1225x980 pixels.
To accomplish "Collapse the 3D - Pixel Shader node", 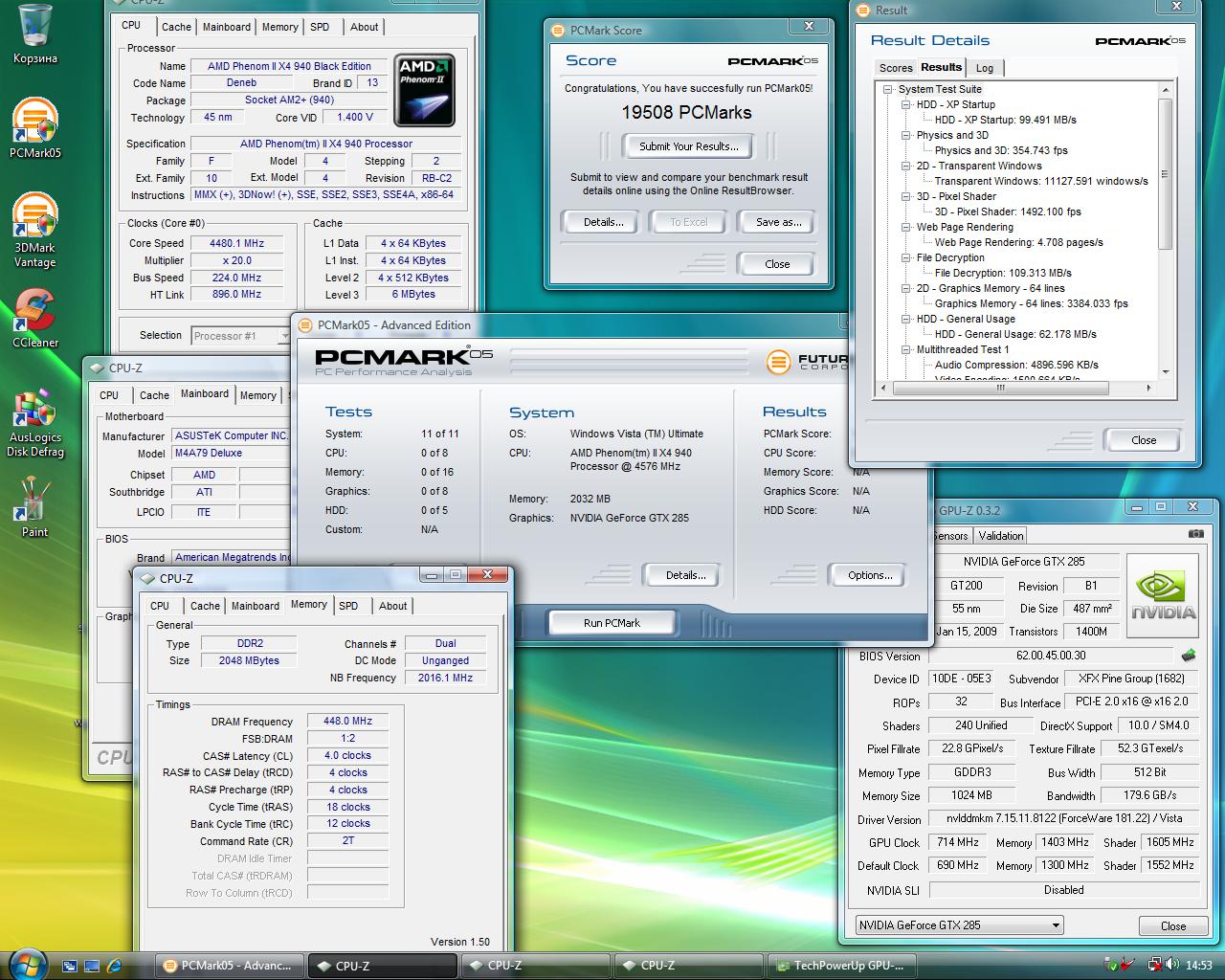I will [906, 196].
